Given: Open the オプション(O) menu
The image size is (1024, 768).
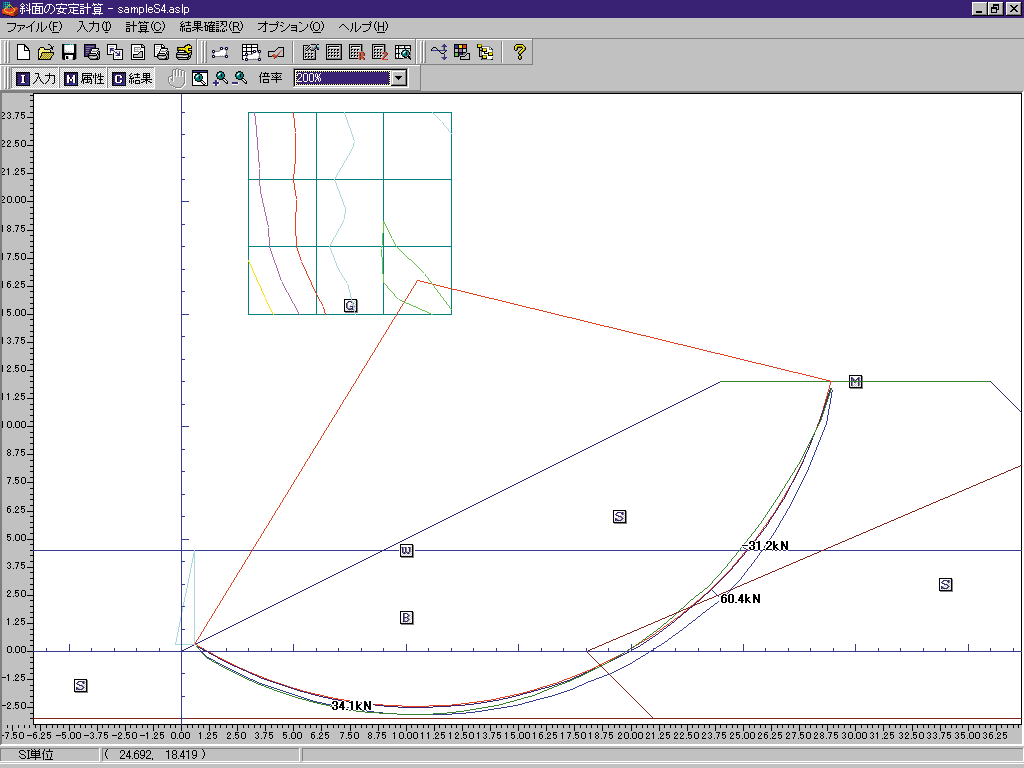Looking at the screenshot, I should pos(290,27).
